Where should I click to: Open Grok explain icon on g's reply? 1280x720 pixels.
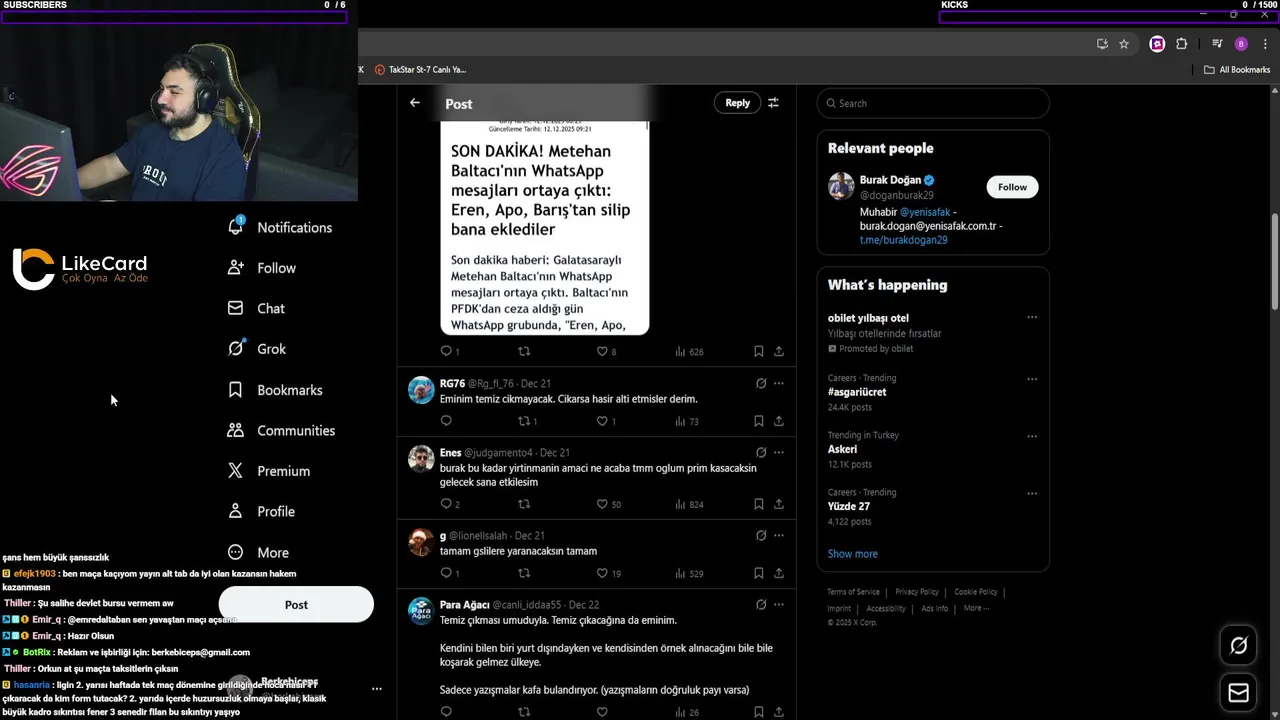pos(761,535)
